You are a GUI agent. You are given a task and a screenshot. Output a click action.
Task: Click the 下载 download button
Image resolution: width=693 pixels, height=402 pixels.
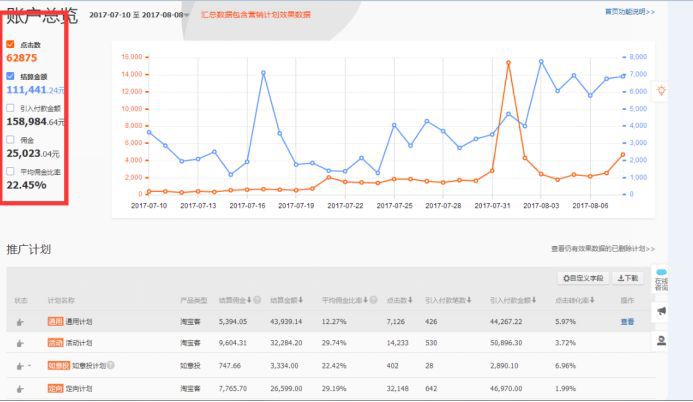[x=627, y=278]
